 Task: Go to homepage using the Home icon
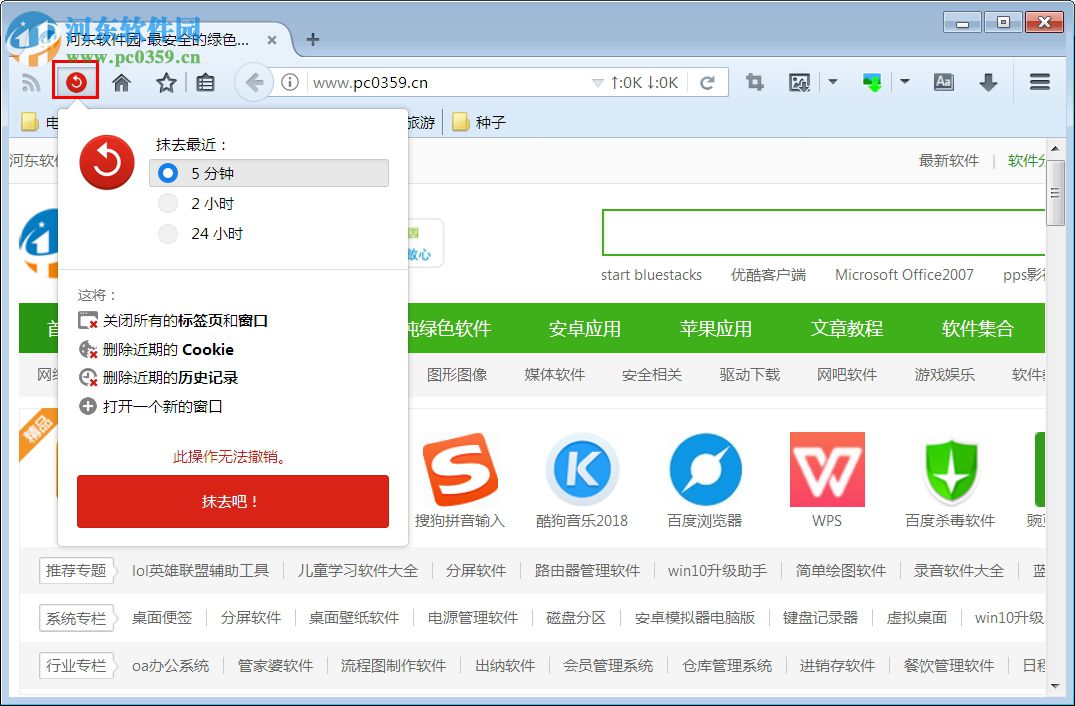pyautogui.click(x=121, y=81)
